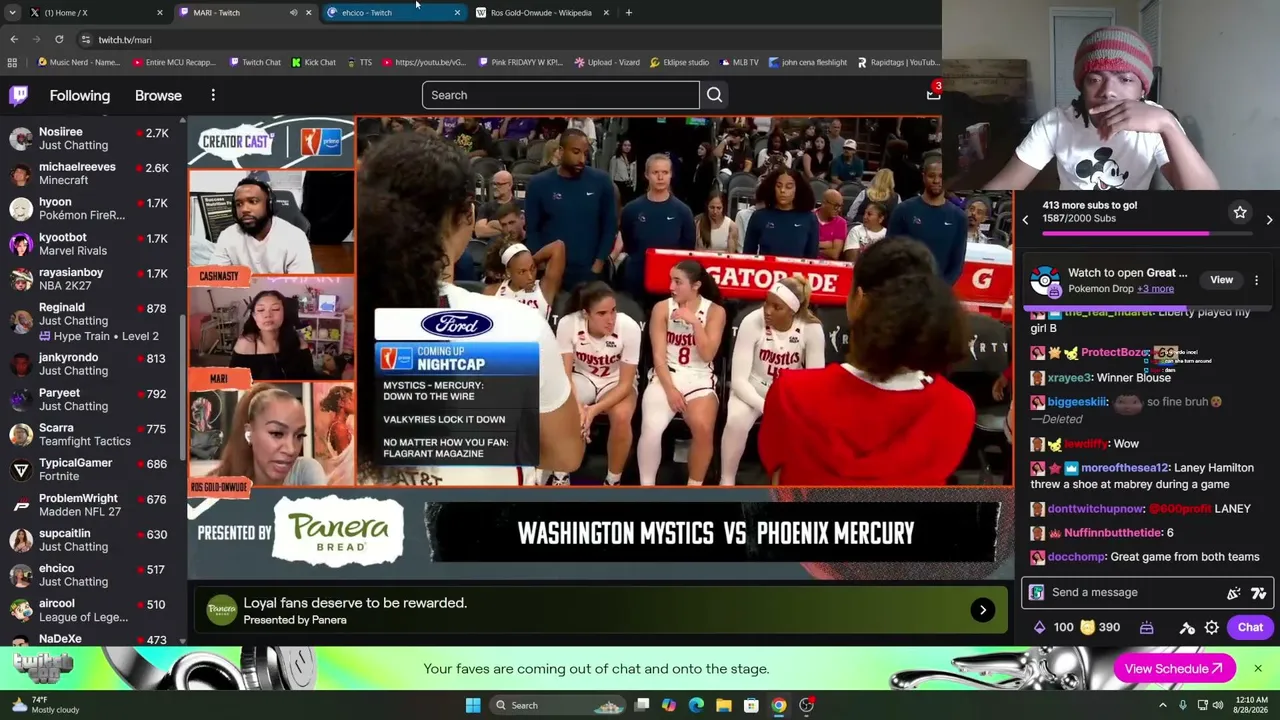Screen dimensions: 1280x720
Task: Open the weather widget showing 74°F
Action: 41,705
